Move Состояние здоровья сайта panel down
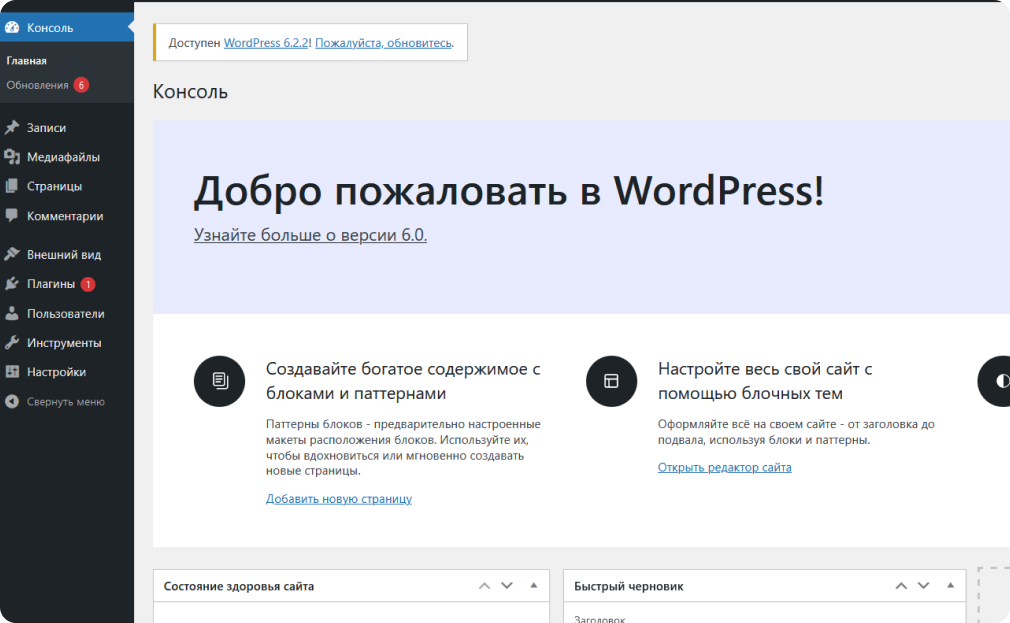 (507, 585)
